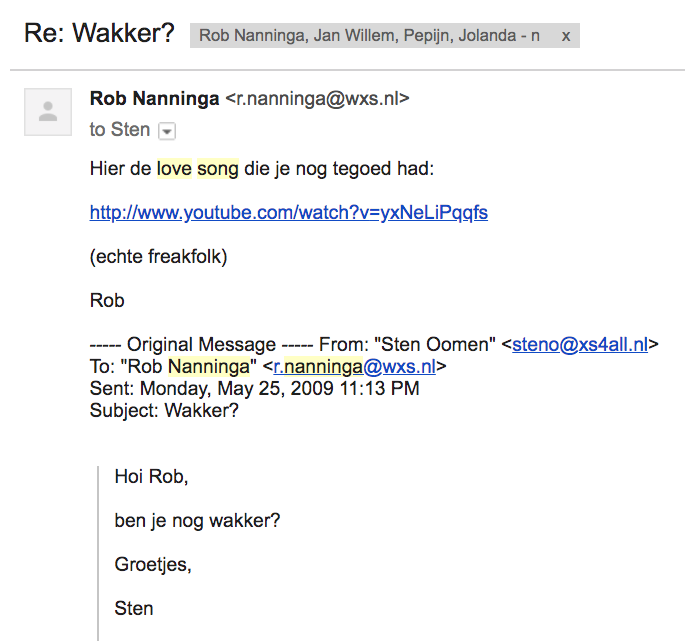Click the '(echte freakfolk)' line
This screenshot has width=685, height=641.
coord(159,256)
